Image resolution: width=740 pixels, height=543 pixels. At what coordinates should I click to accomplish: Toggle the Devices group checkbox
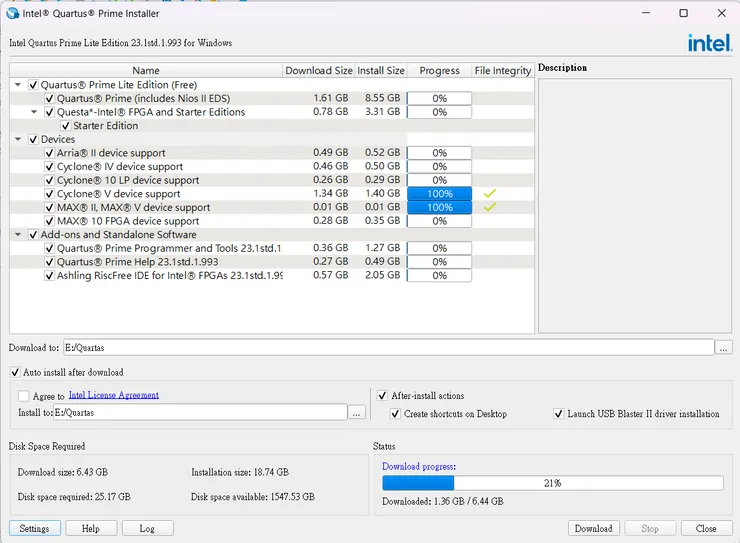click(x=33, y=140)
